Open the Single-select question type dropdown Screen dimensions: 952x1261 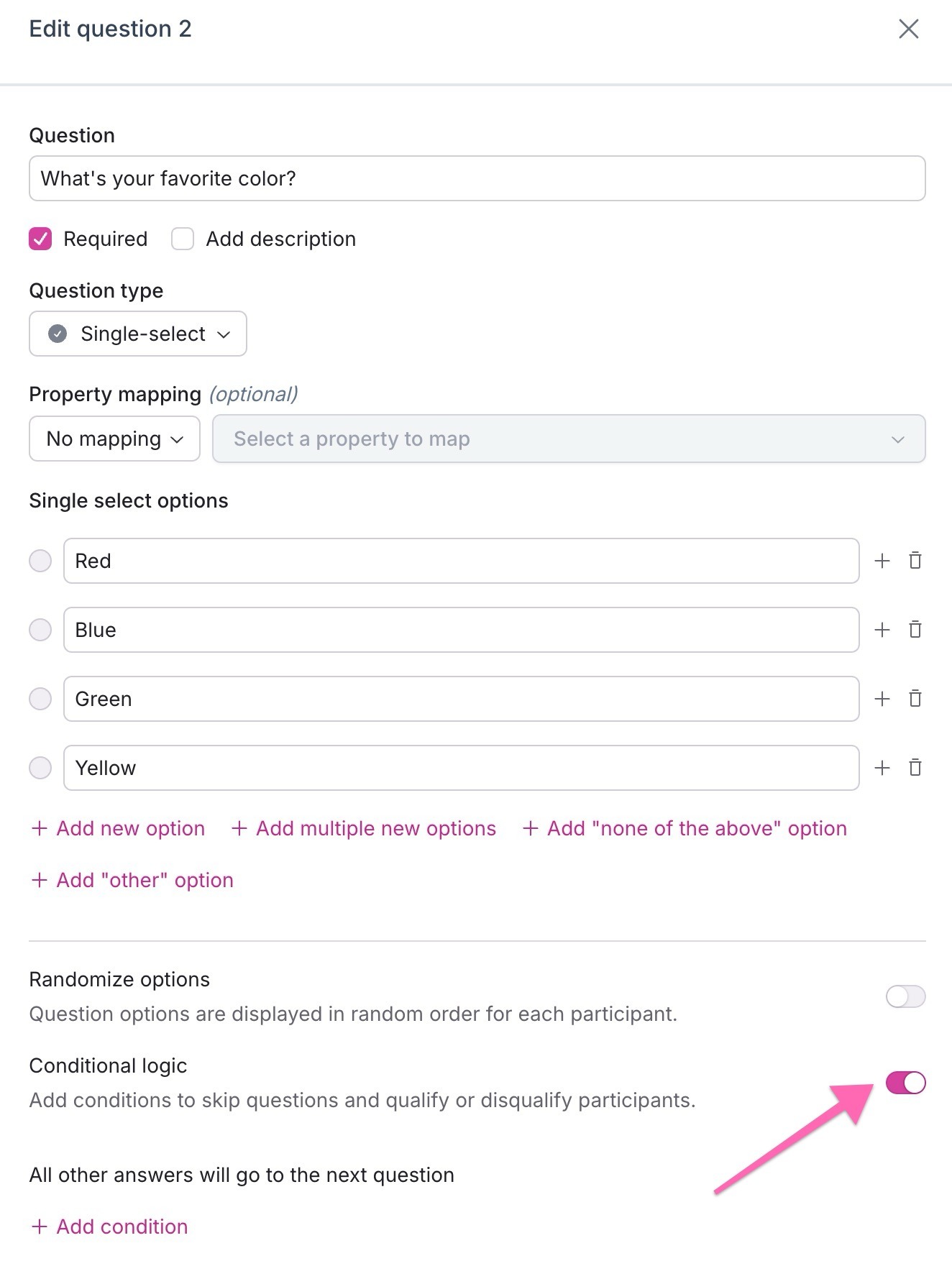[138, 334]
